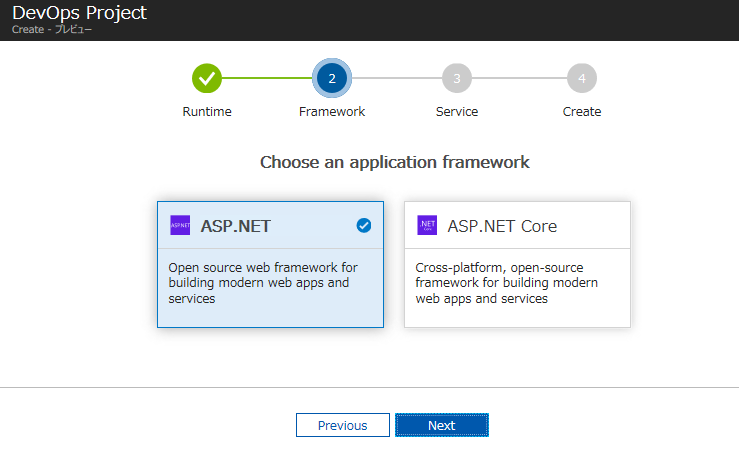The image size is (739, 455).
Task: Click the DevOps Project title
Action: coord(79,13)
